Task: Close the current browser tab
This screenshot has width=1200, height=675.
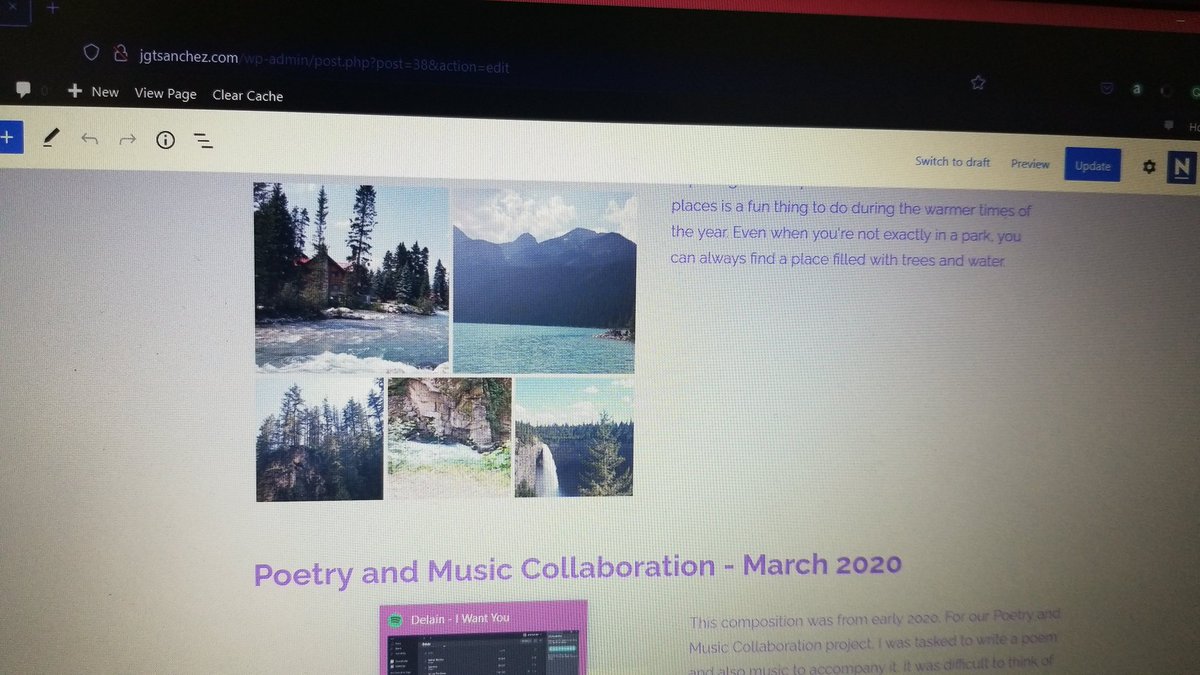Action: pyautogui.click(x=12, y=6)
